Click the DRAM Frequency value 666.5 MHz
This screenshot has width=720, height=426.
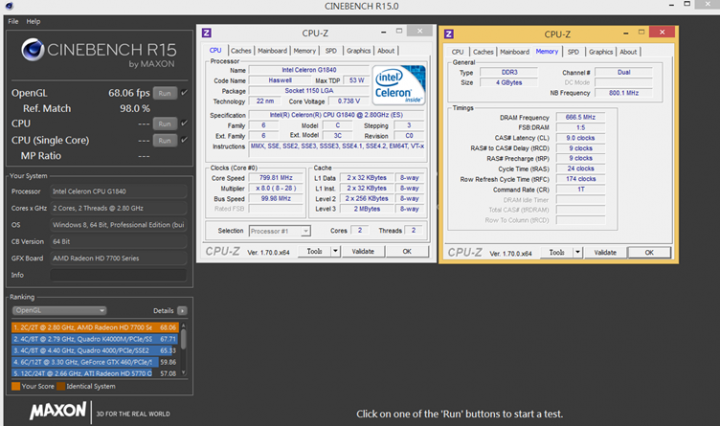click(x=580, y=117)
